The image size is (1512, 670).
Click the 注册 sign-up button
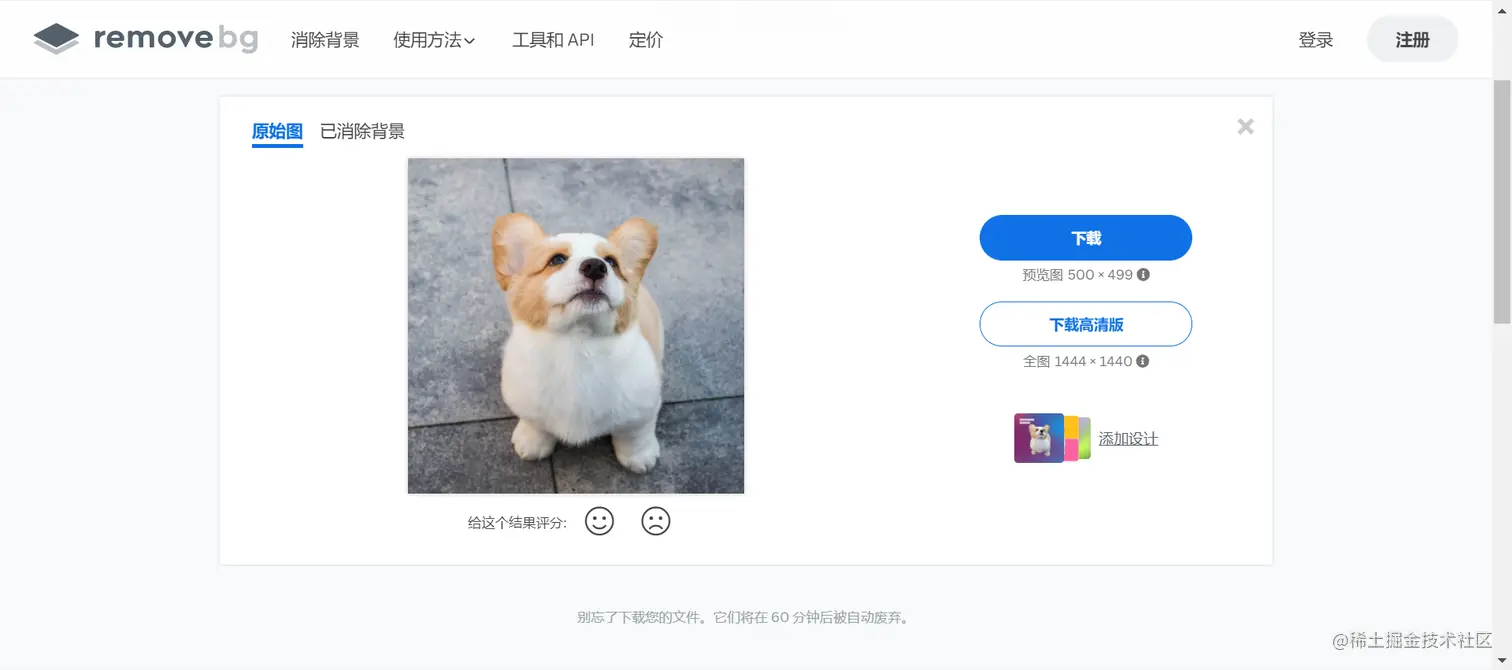coord(1412,40)
